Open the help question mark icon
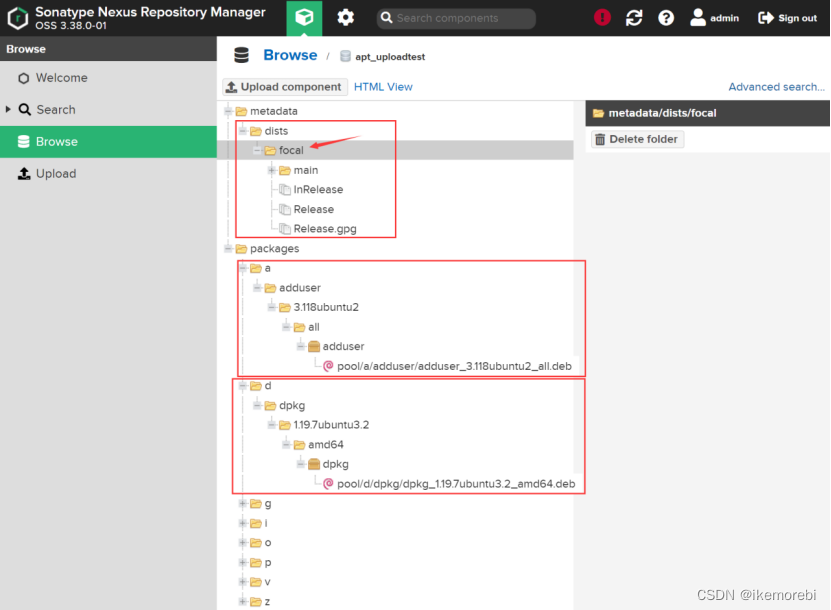The image size is (831, 610). pyautogui.click(x=666, y=18)
